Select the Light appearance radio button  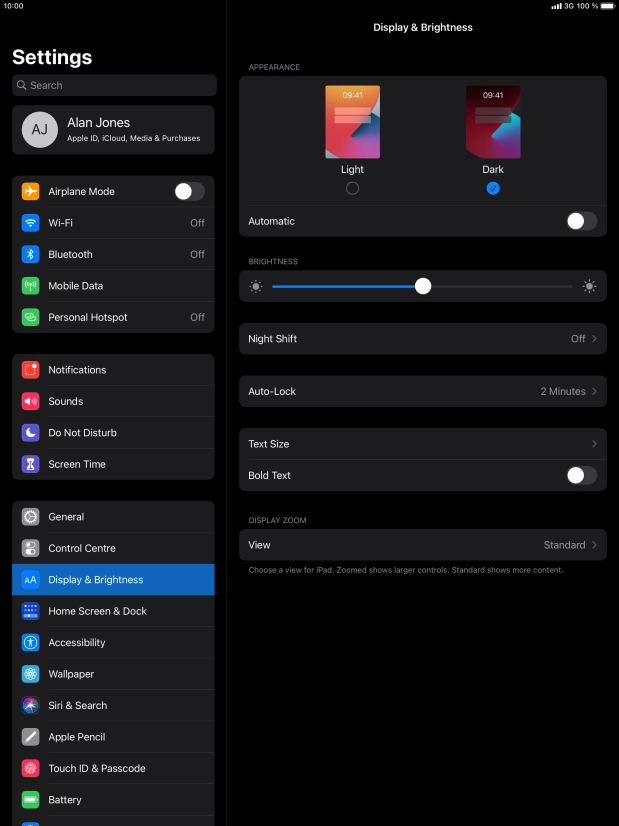352,188
